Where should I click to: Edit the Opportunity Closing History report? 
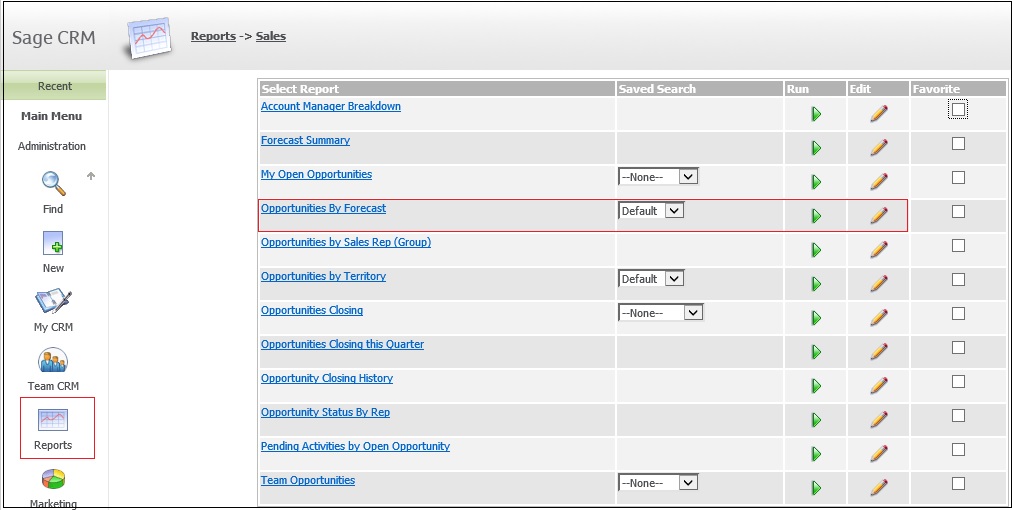(x=878, y=385)
